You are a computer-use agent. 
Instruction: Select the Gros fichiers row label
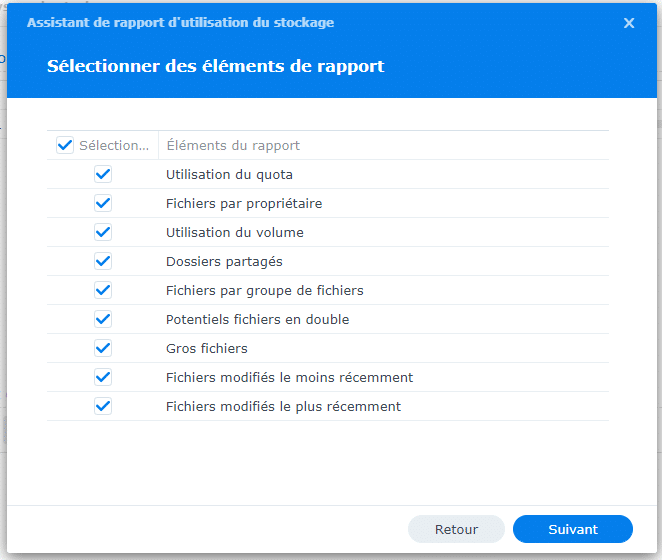tap(207, 348)
